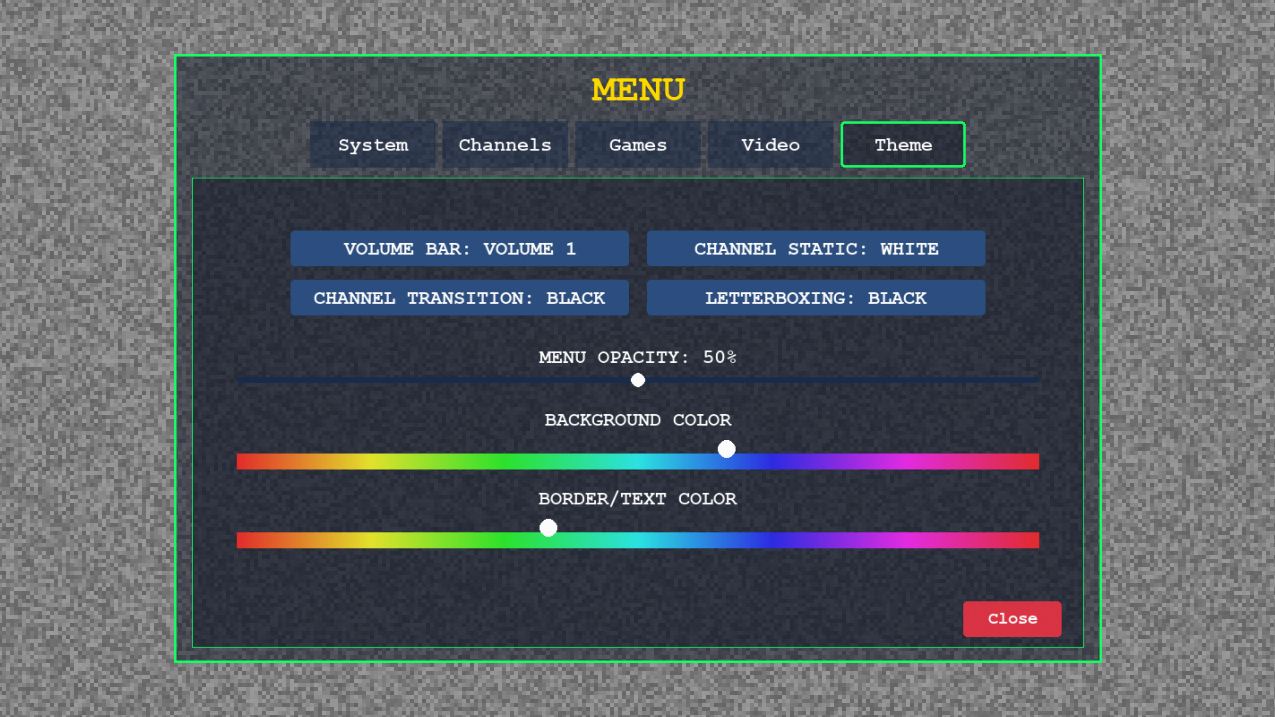Change the Channel Static color setting
The height and width of the screenshot is (717, 1275).
816,249
